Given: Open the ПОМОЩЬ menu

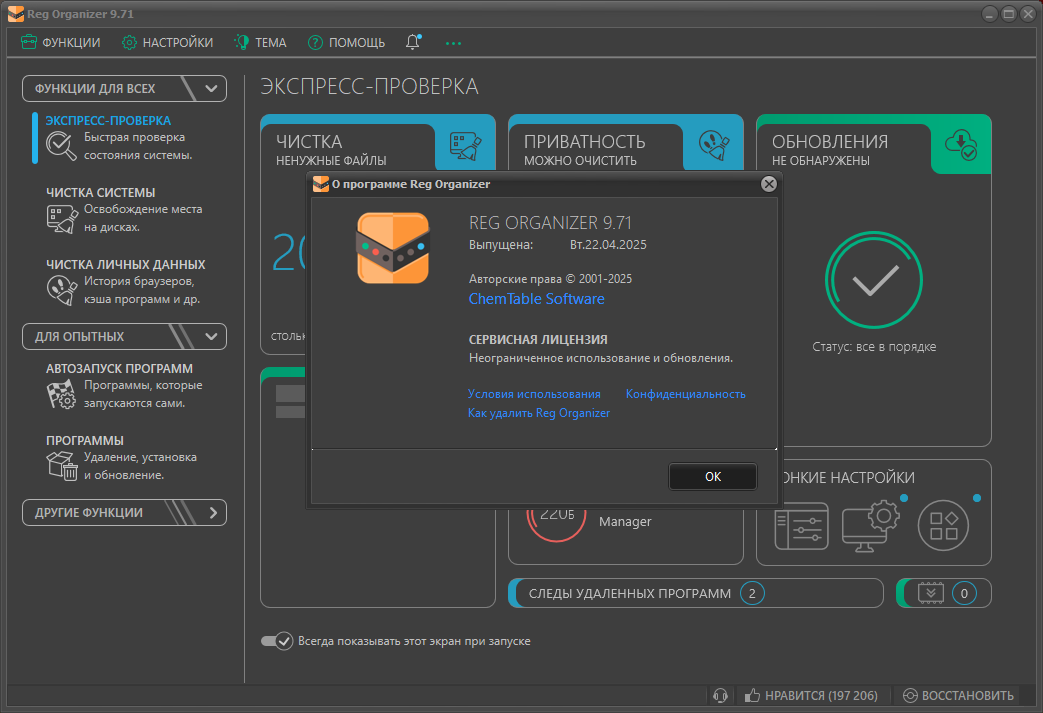Looking at the screenshot, I should pyautogui.click(x=346, y=43).
